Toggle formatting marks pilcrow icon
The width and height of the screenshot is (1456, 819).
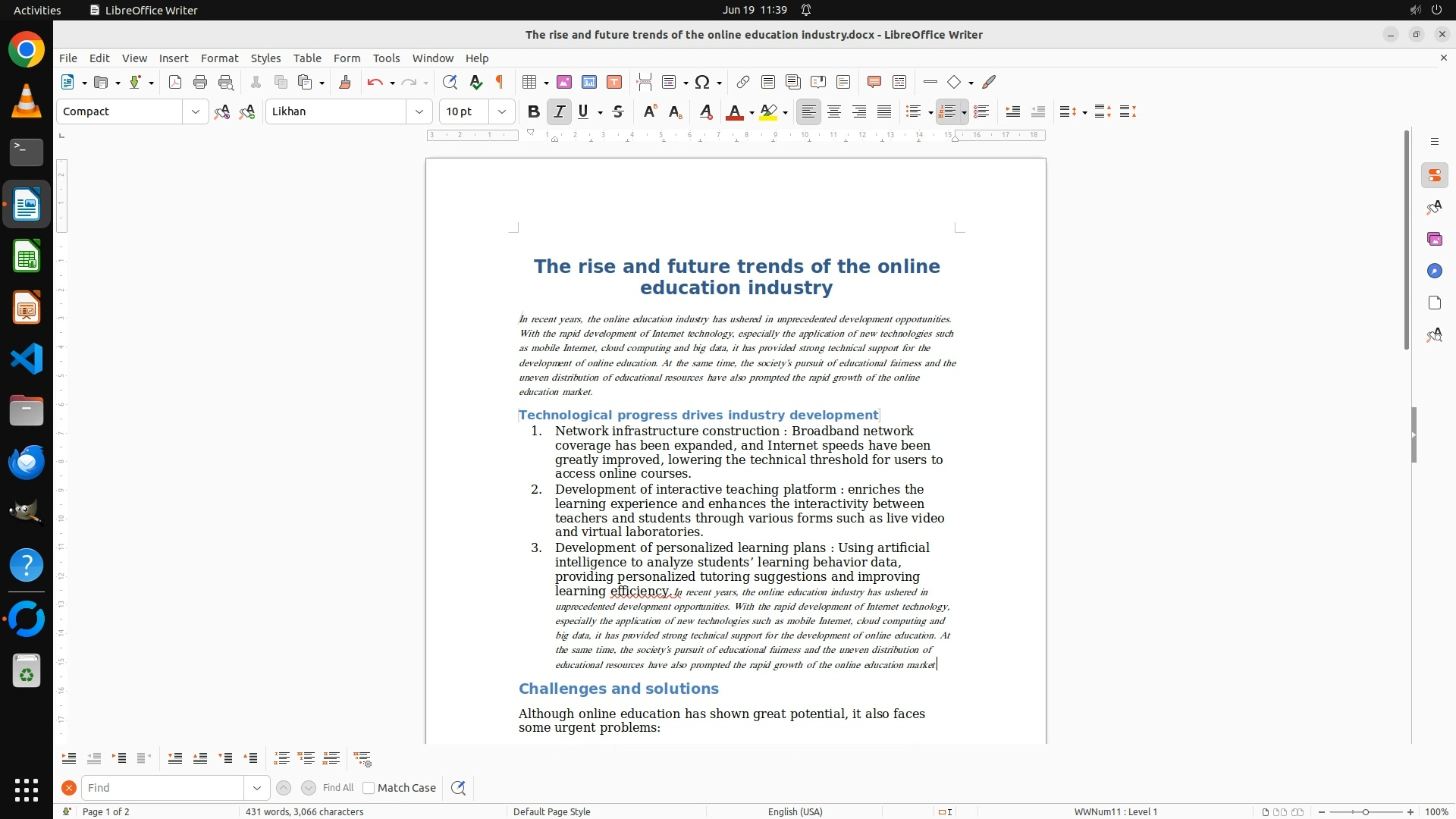point(500,82)
